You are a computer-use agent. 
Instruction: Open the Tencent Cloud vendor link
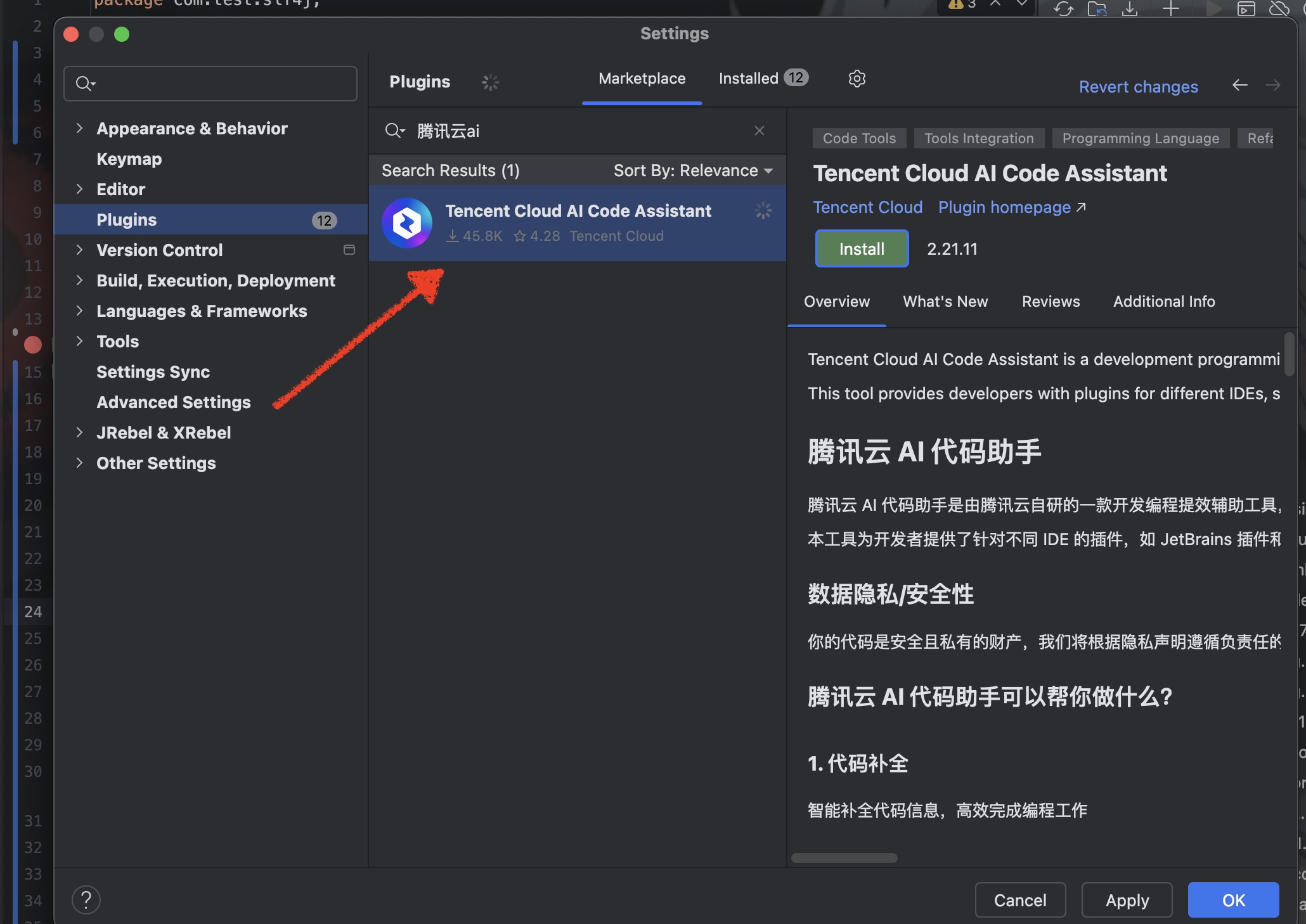tap(868, 207)
